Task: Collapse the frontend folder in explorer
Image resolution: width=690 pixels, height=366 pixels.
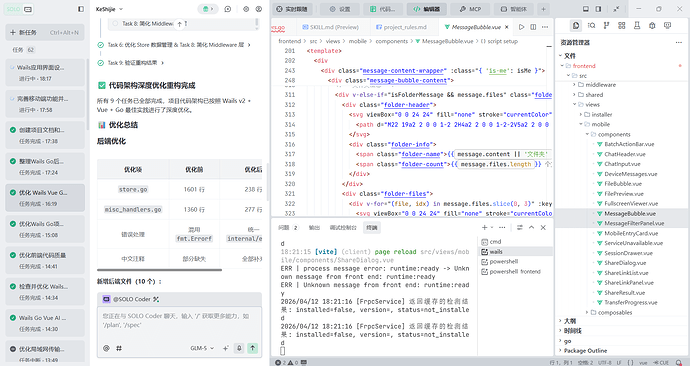Action: pyautogui.click(x=562, y=66)
